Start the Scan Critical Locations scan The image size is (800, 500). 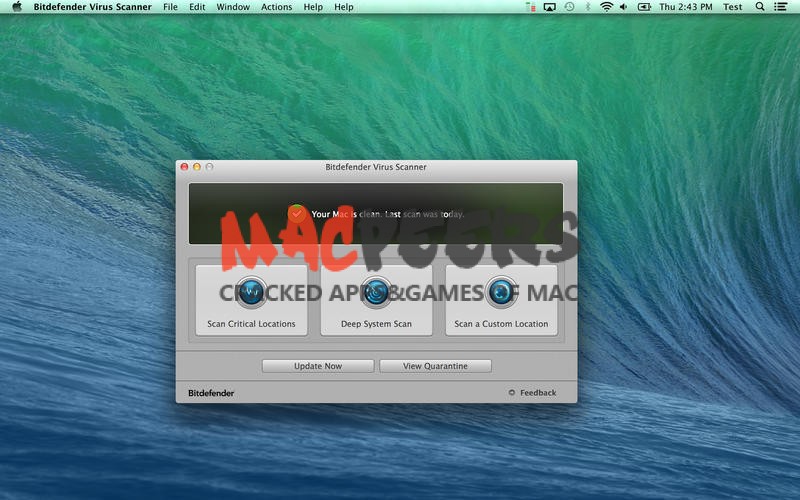[x=251, y=299]
